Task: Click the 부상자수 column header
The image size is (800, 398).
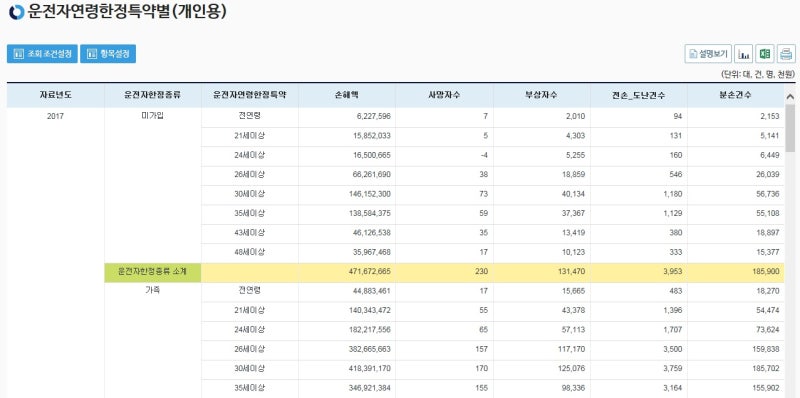Action: point(541,95)
